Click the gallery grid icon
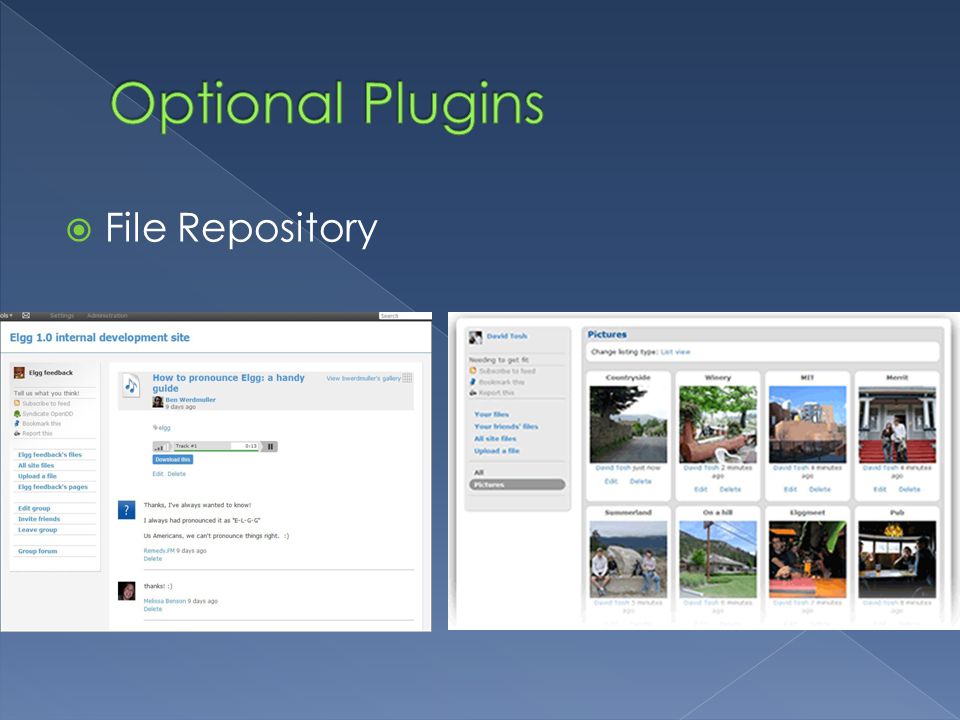 [x=407, y=378]
